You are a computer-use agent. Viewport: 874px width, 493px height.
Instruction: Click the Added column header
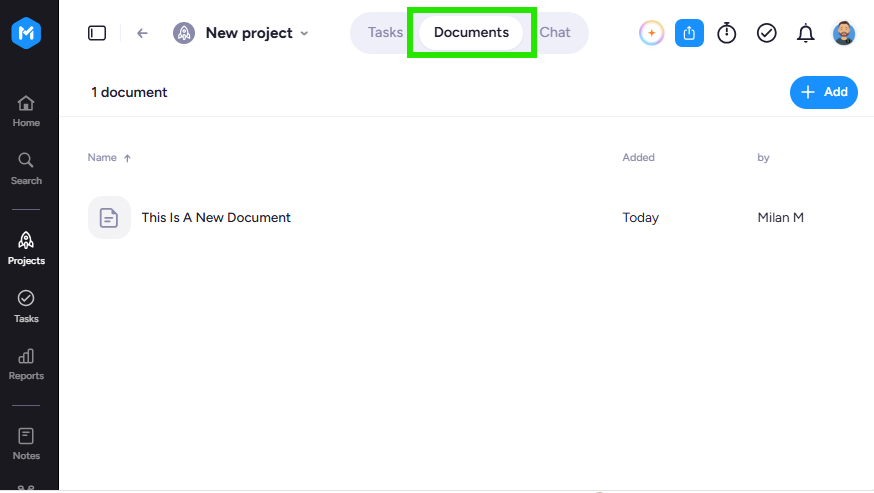coord(638,157)
